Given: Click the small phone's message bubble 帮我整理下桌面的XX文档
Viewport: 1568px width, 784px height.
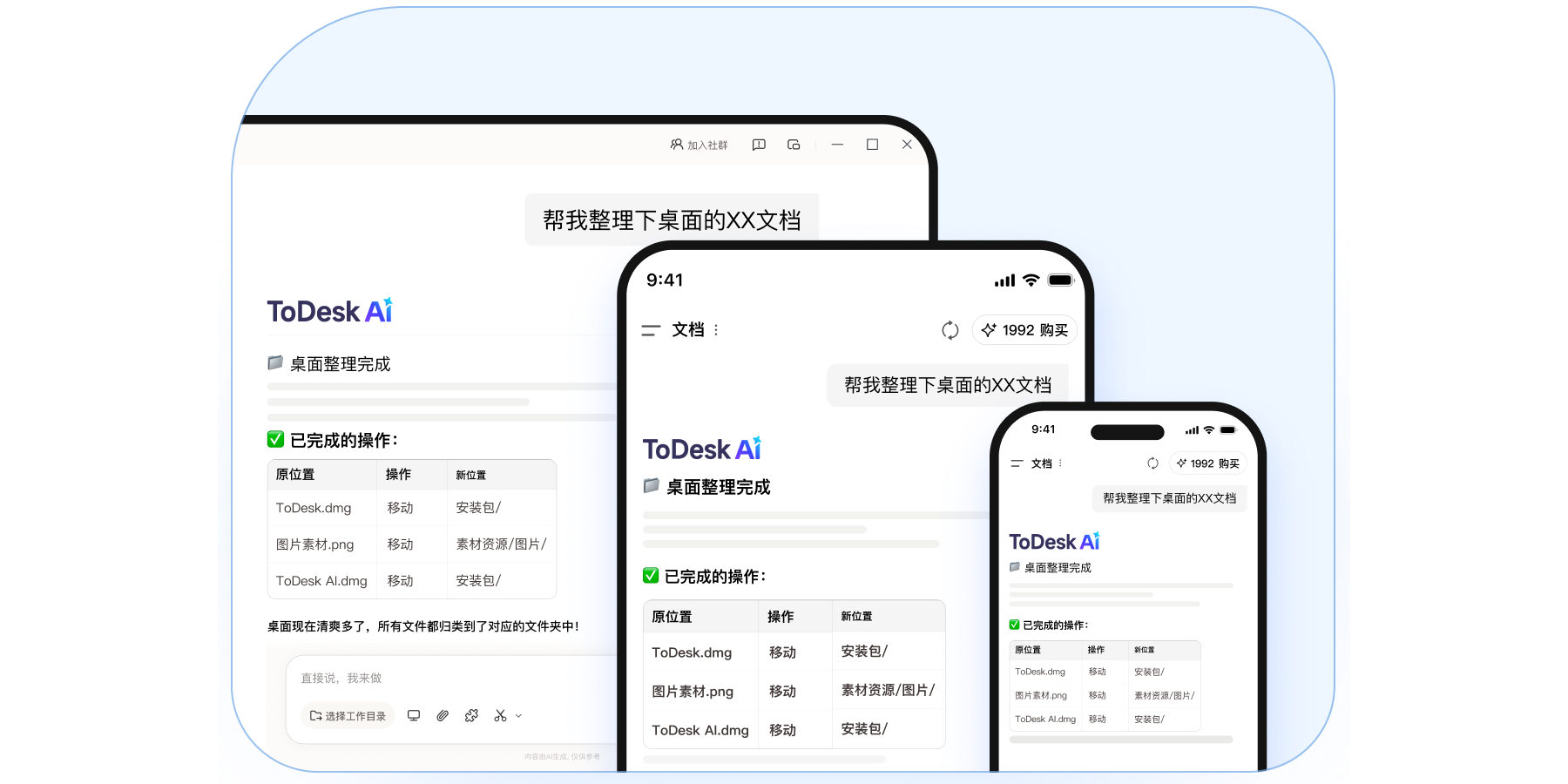Looking at the screenshot, I should point(1170,498).
